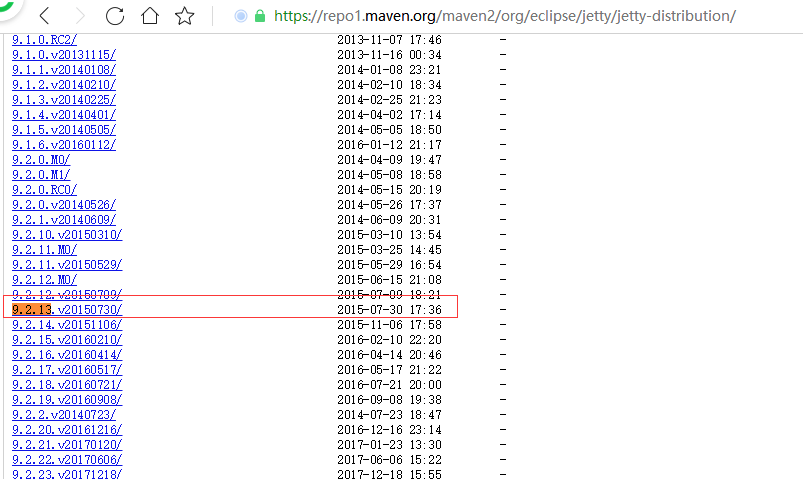Click the green secure padlock icon
803x479 pixels.
click(x=260, y=16)
